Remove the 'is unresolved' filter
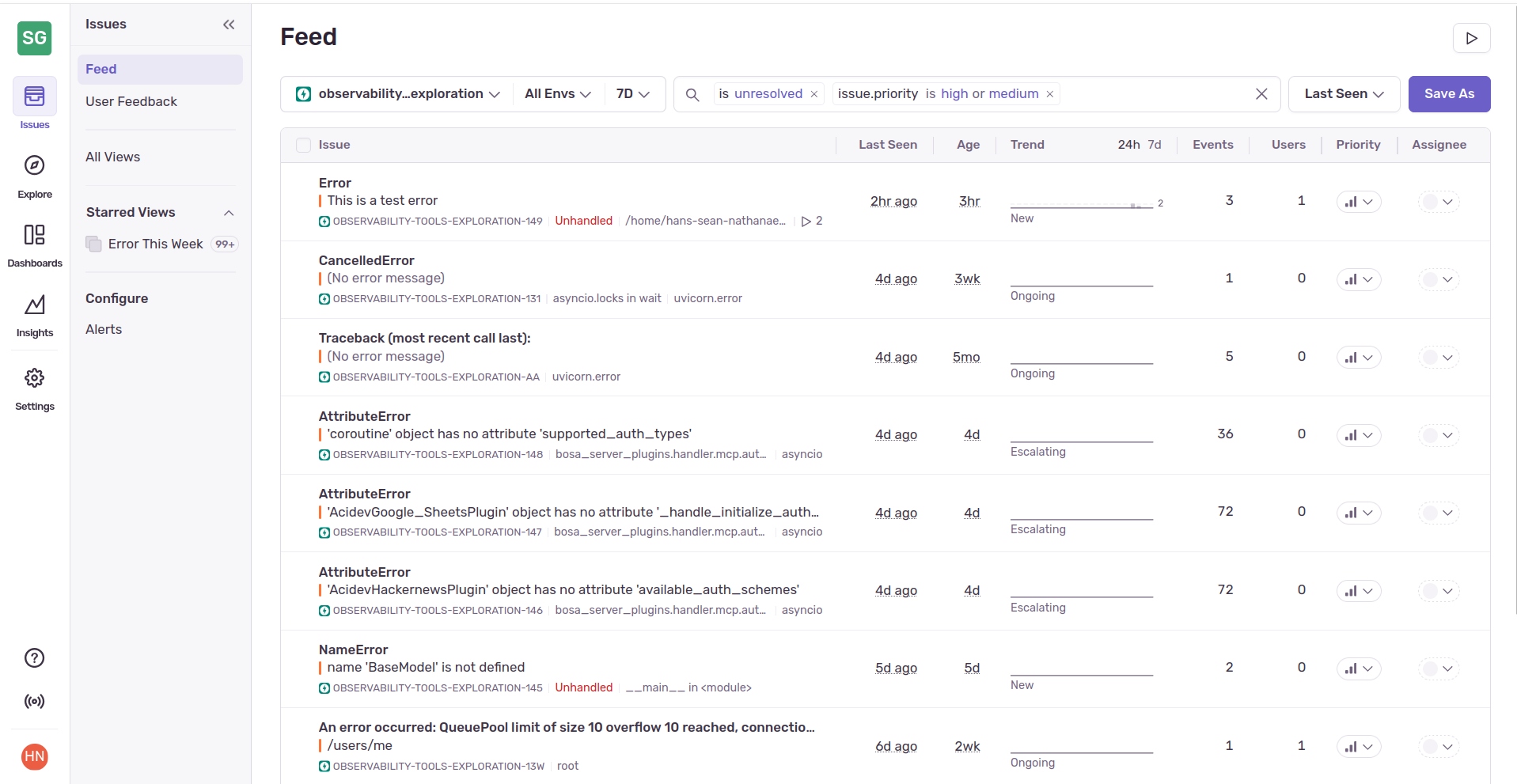Screen dimensions: 1517x784 tap(813, 94)
